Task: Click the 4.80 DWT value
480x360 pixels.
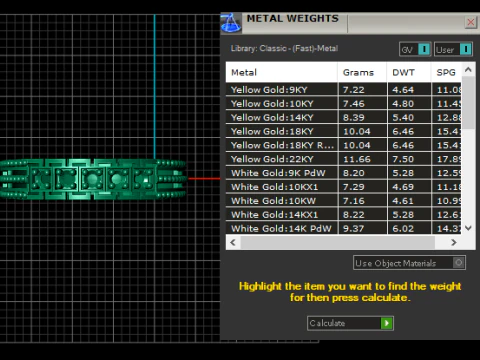Action: (x=403, y=104)
